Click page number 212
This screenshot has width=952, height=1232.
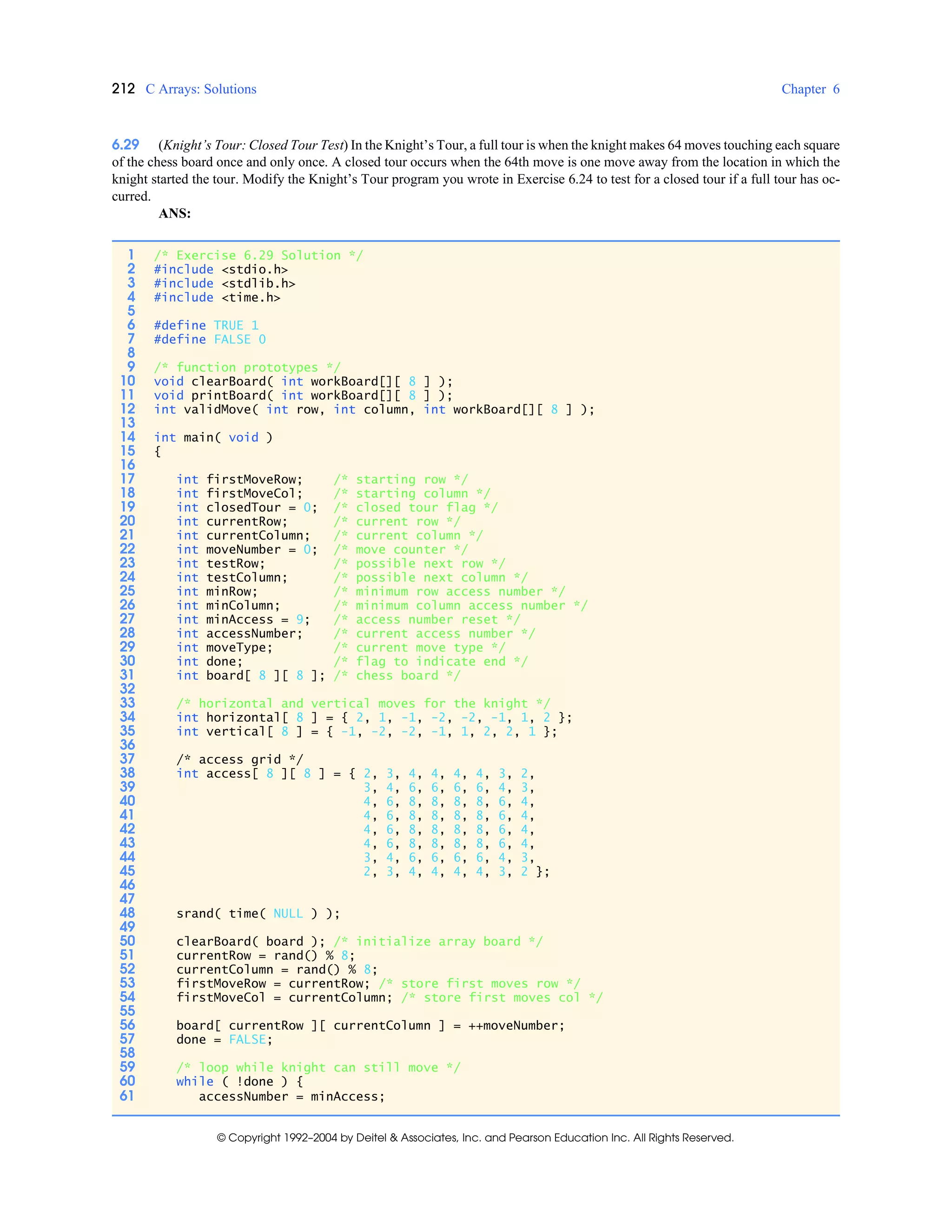124,88
